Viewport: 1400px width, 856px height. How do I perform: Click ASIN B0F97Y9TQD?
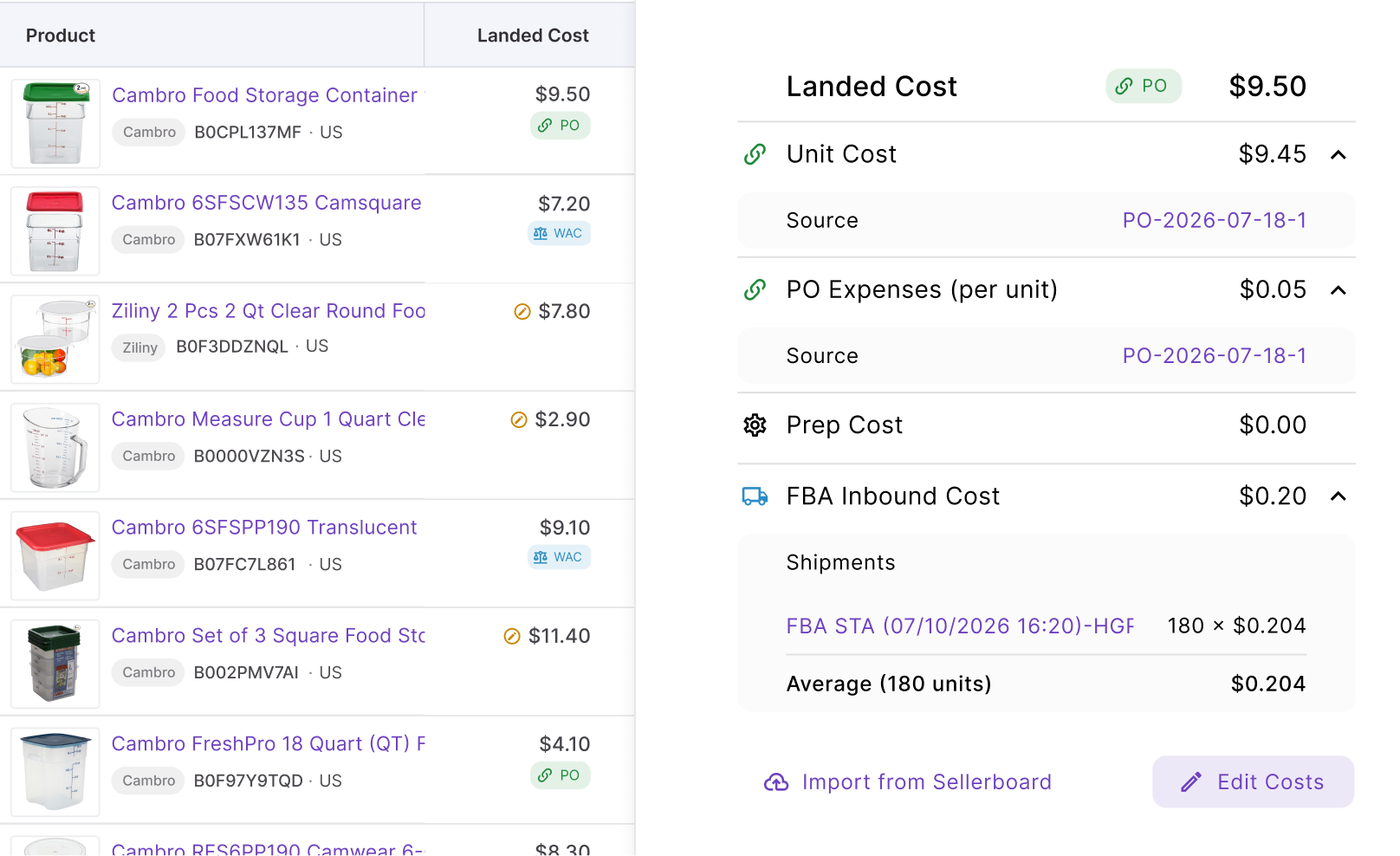(x=249, y=781)
